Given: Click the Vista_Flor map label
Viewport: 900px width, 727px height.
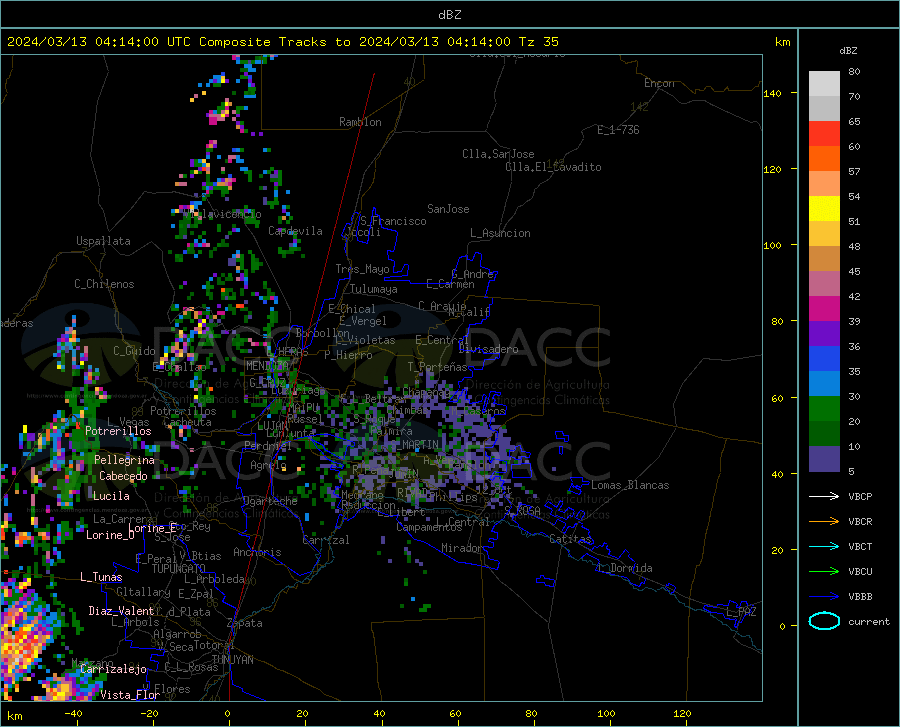Looking at the screenshot, I should (x=130, y=695).
